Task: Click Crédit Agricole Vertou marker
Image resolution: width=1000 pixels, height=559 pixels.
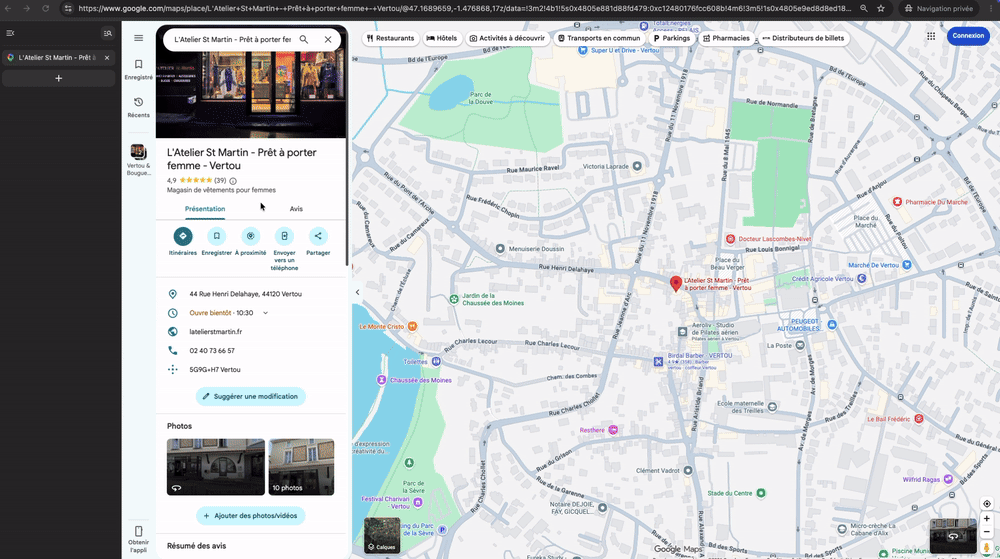Action: coord(862,279)
